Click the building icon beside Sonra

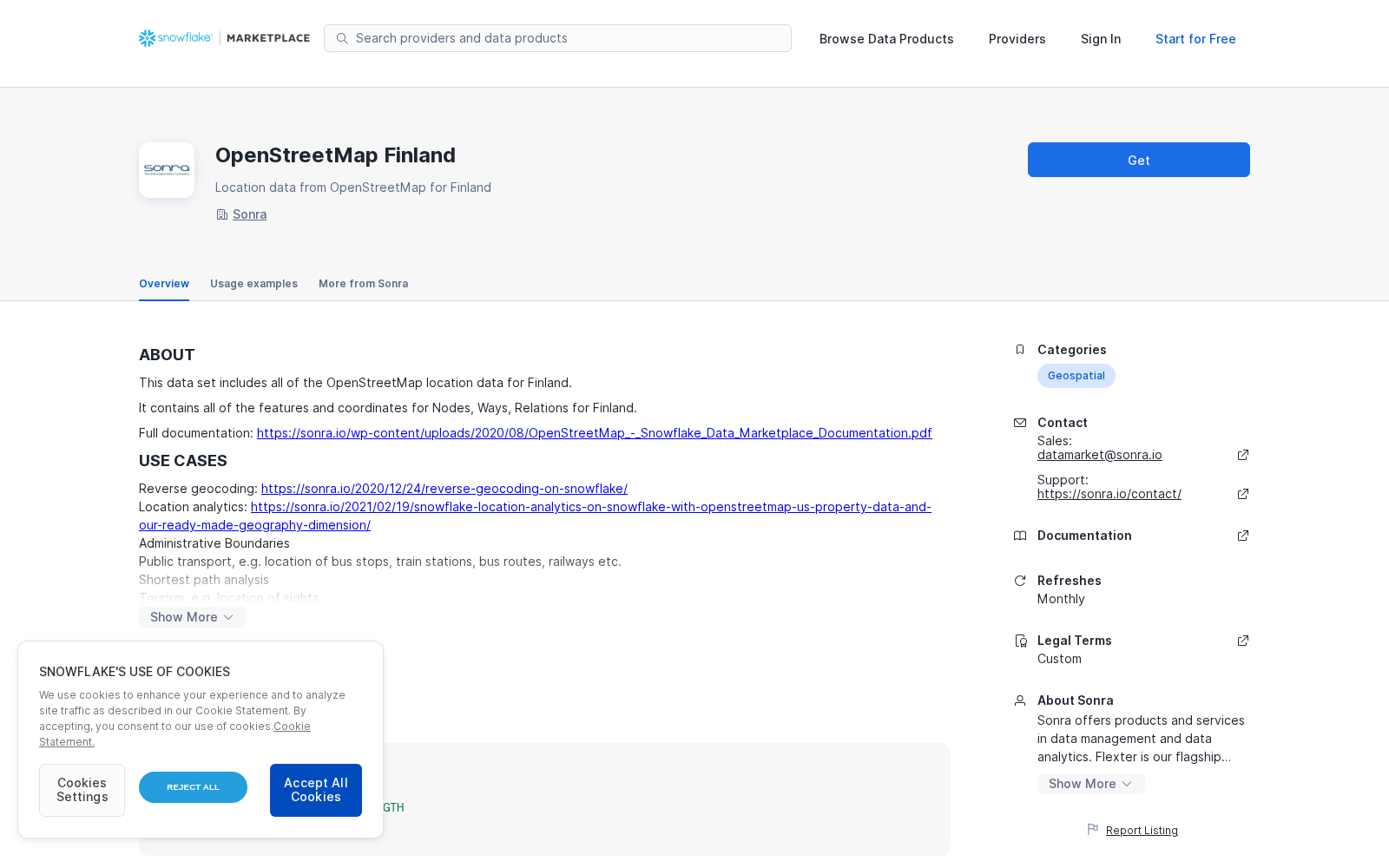[x=221, y=214]
